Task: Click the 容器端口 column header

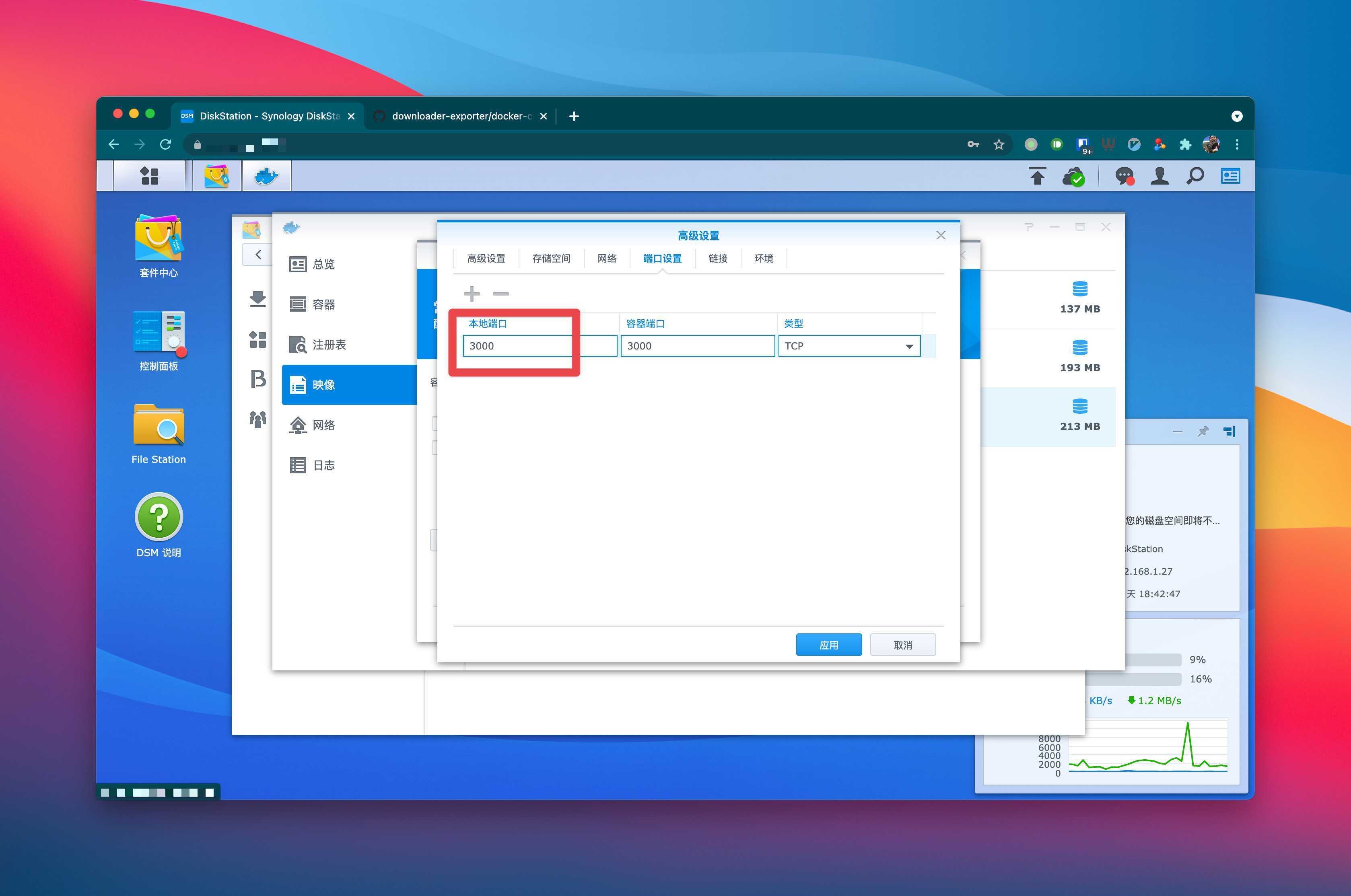Action: point(698,323)
